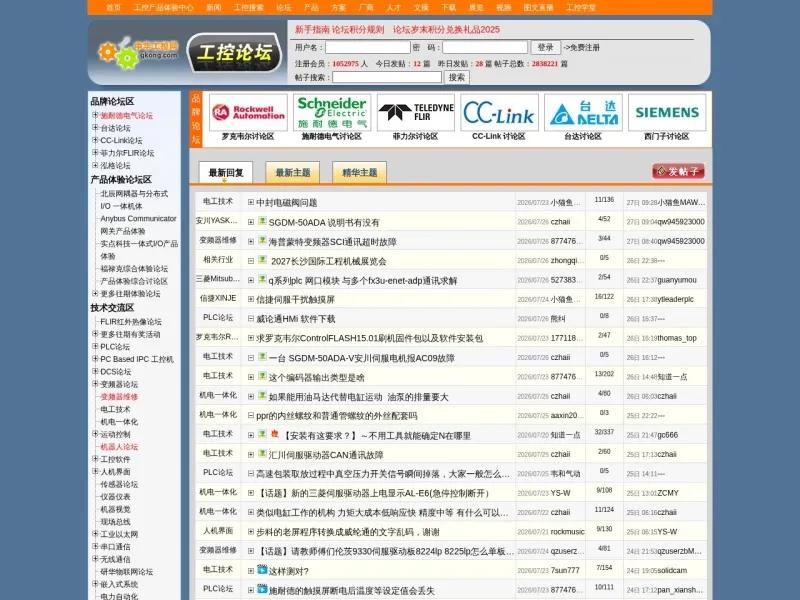Click the 登录 login button
The image size is (800, 600).
pyautogui.click(x=545, y=47)
